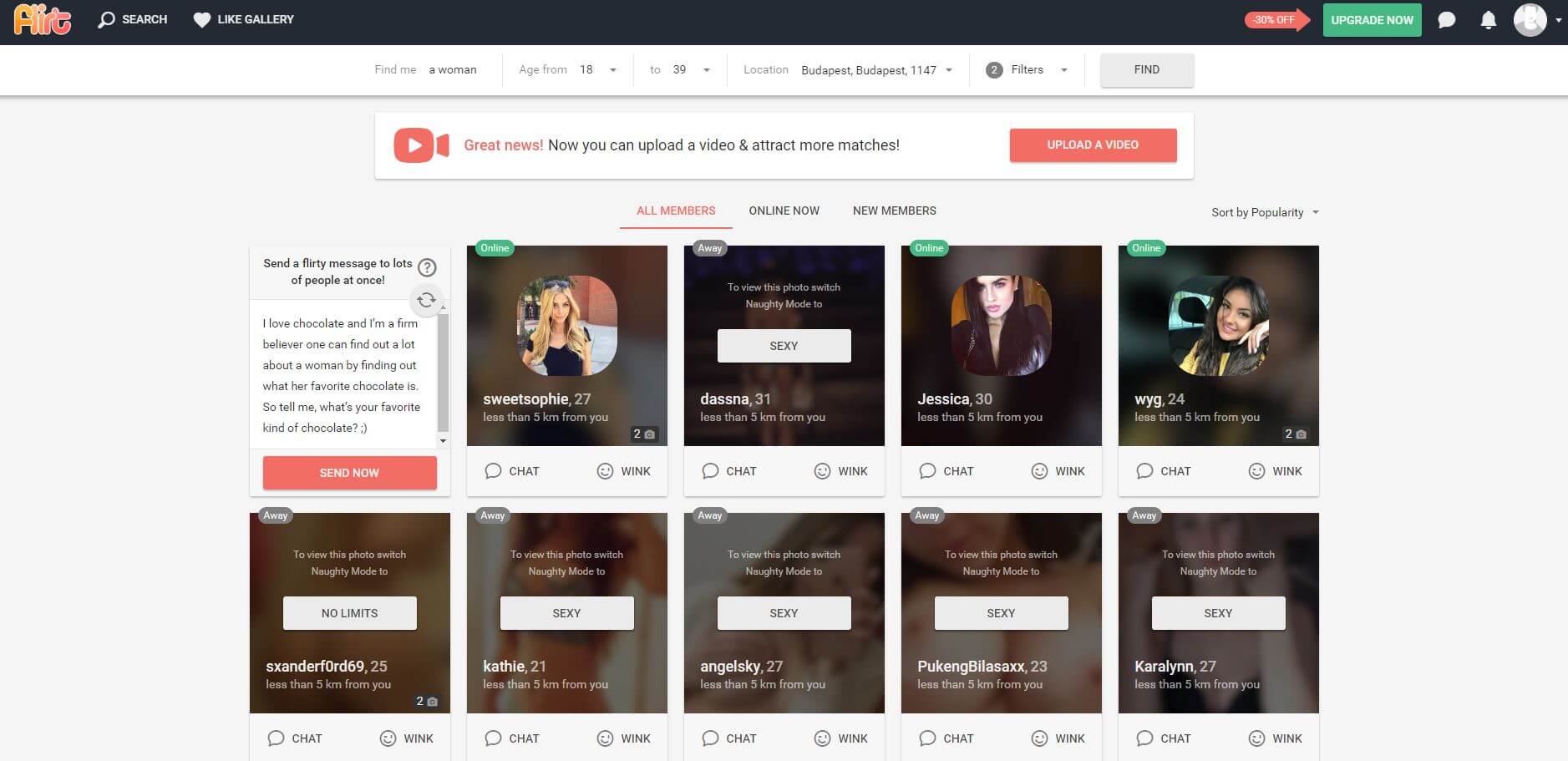This screenshot has height=761, width=1568.
Task: Click SEXY button on angelsky's card
Action: (784, 613)
